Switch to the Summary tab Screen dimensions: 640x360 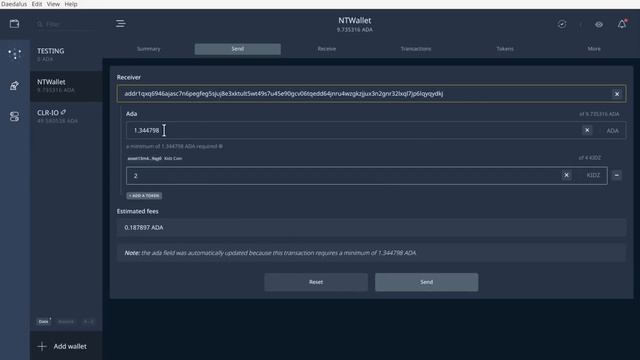(149, 49)
